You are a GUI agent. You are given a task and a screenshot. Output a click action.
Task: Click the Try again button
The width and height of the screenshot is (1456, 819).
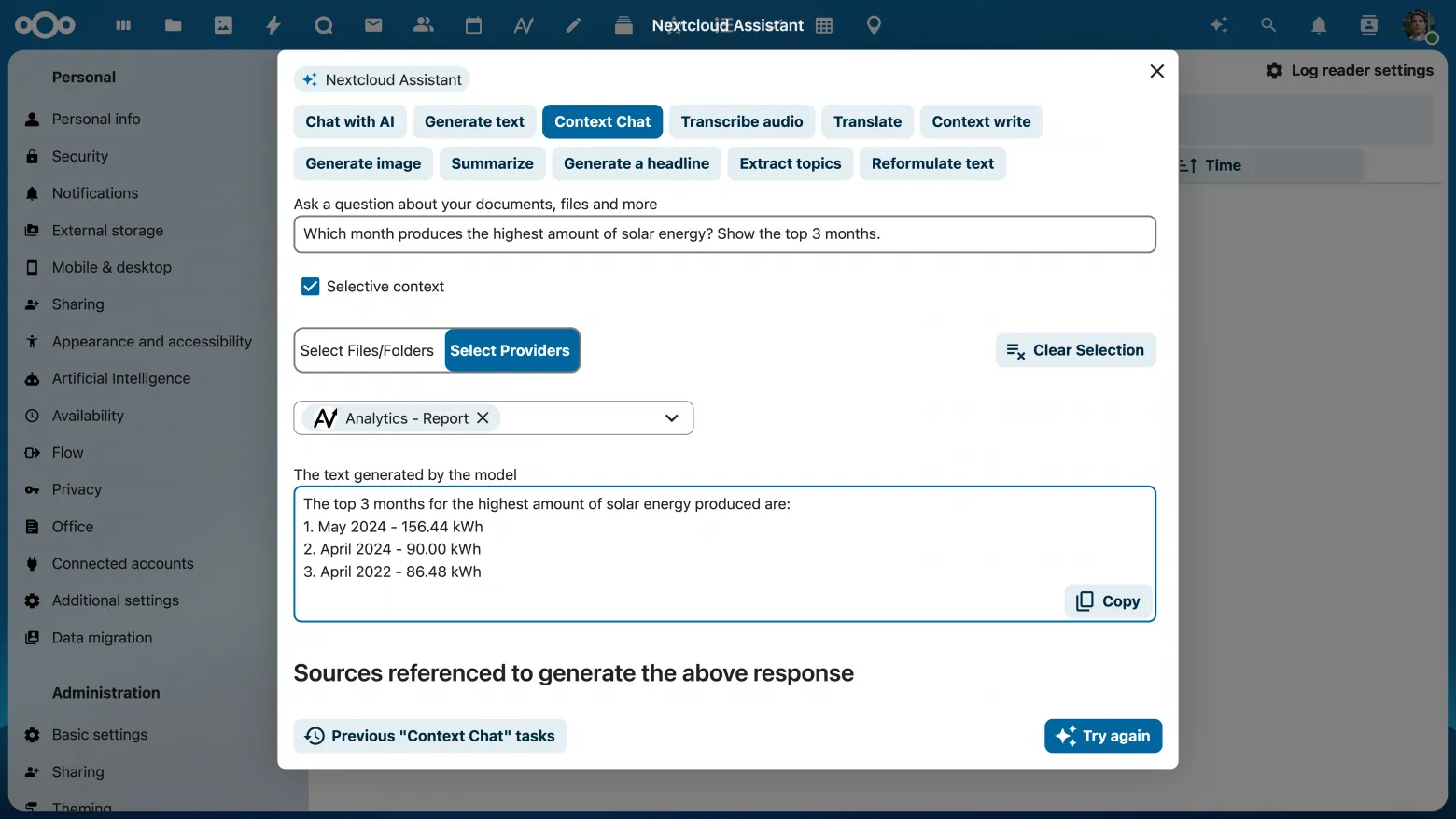tap(1103, 736)
